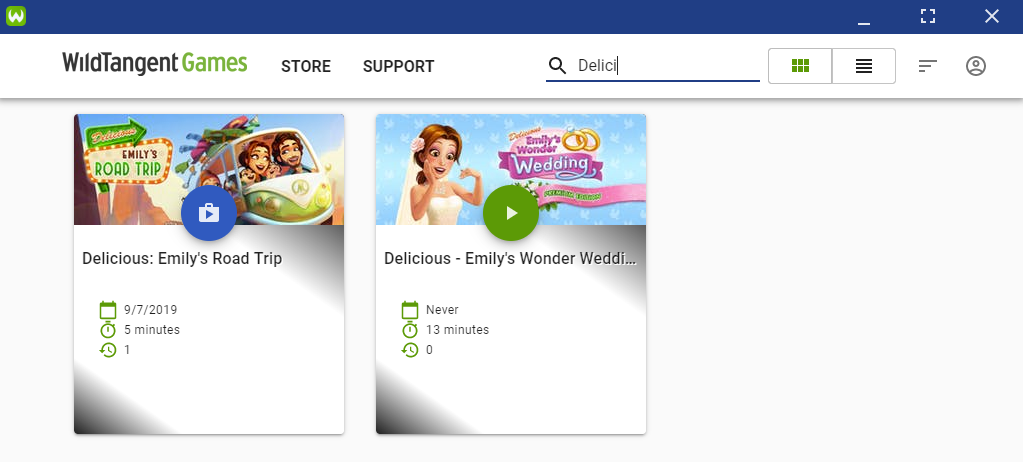Viewport: 1023px width, 462px height.
Task: Open the user account icon
Action: pos(975,66)
